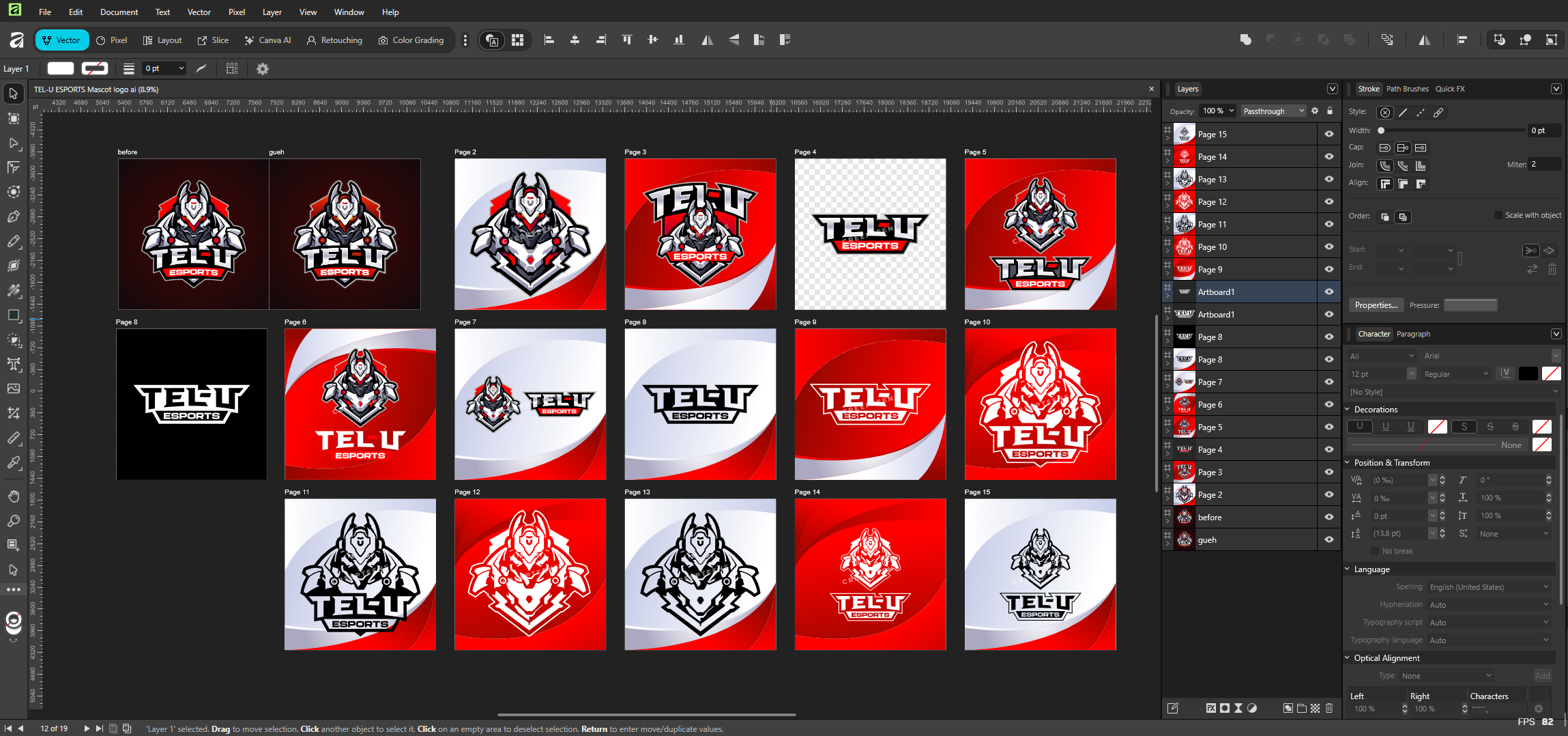
Task: Click the align top icon in toolbar
Action: click(627, 40)
